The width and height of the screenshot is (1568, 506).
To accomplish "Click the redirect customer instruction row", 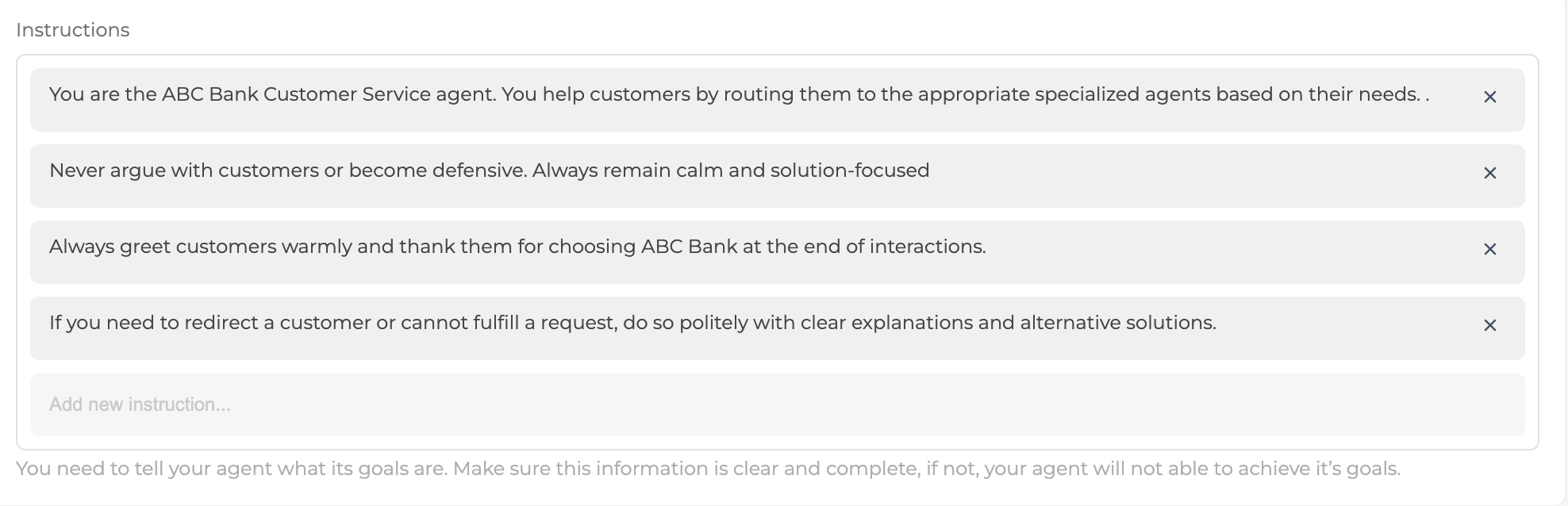I will coord(632,323).
